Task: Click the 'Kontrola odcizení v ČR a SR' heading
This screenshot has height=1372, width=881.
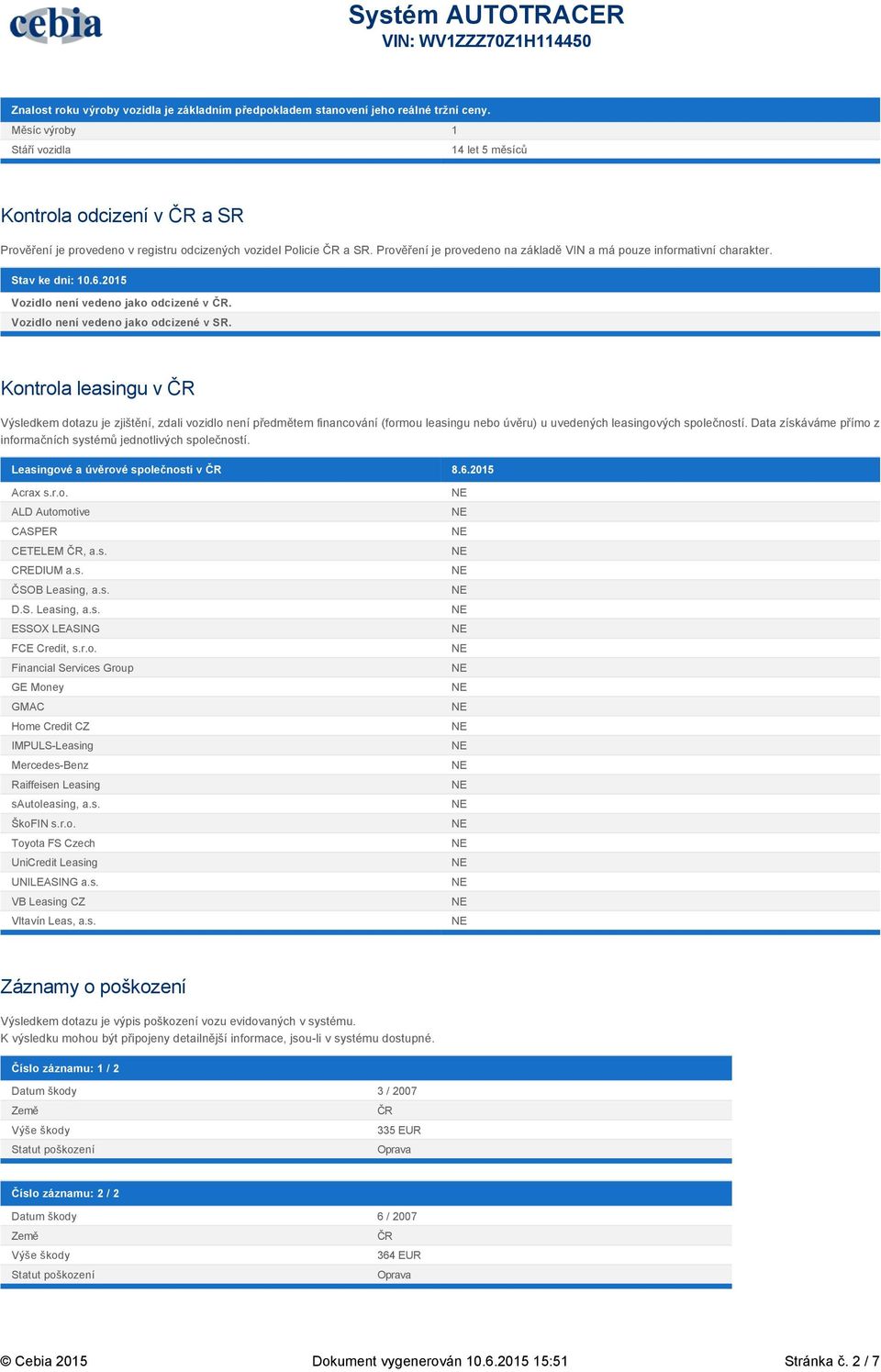Action: click(122, 216)
